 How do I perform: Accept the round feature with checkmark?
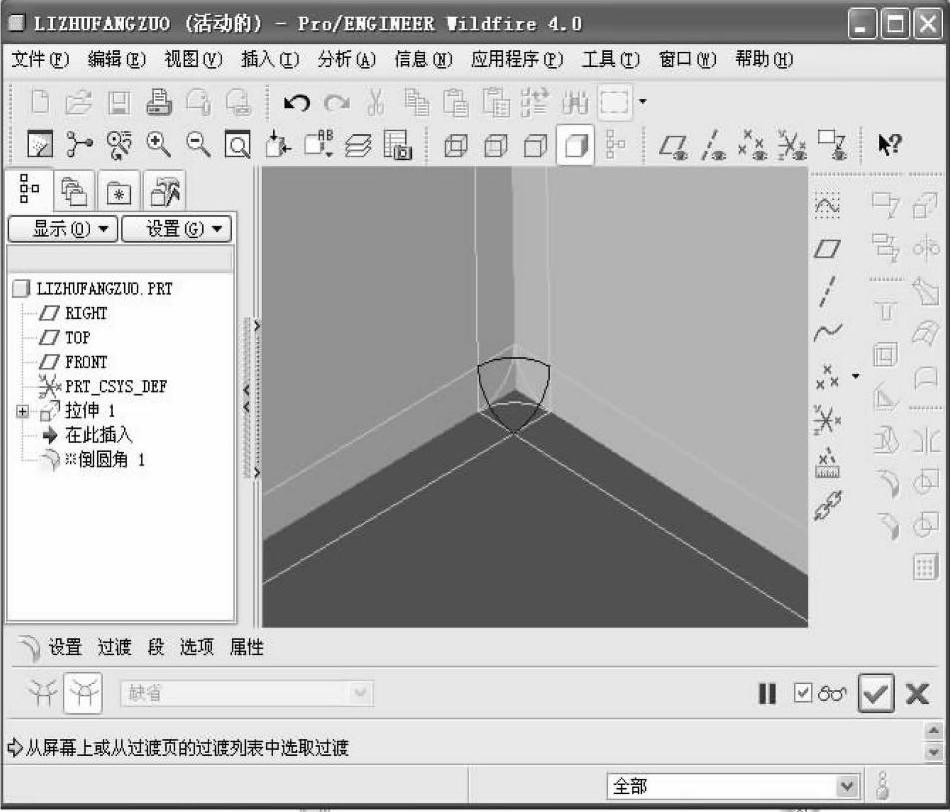pyautogui.click(x=876, y=693)
